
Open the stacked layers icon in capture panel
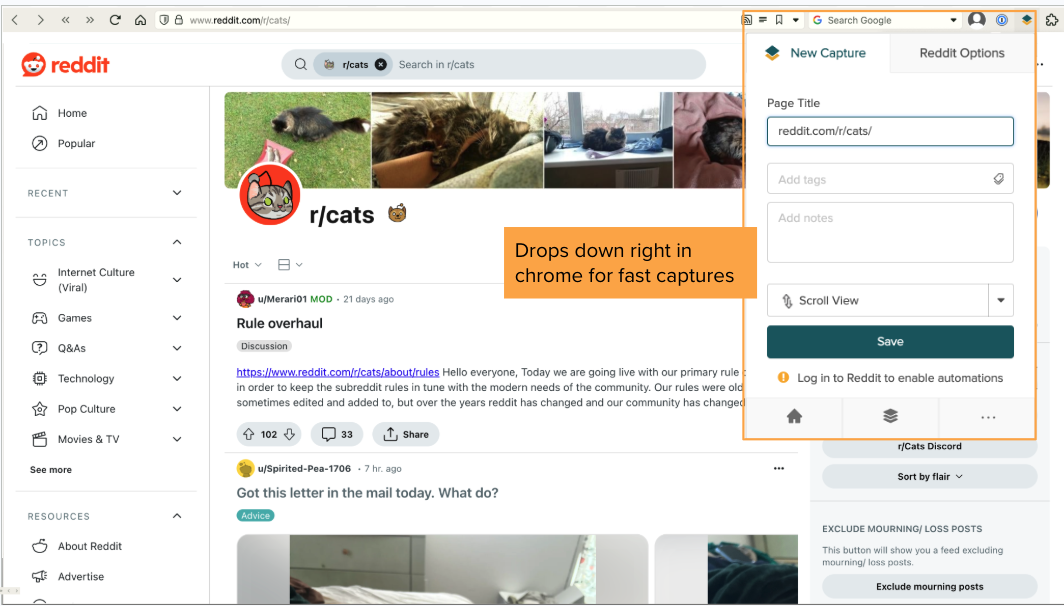click(x=890, y=417)
